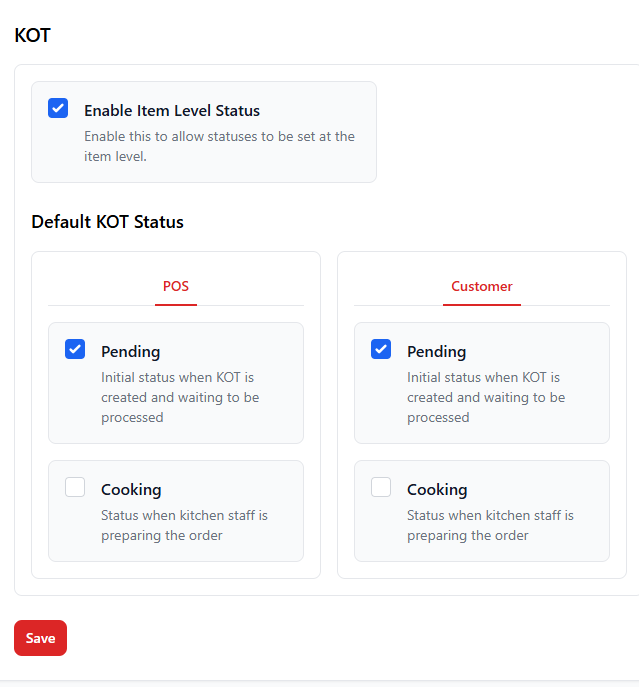Uncheck the Pending checkbox under Customer
Viewport: 639px width, 687px height.
(381, 349)
